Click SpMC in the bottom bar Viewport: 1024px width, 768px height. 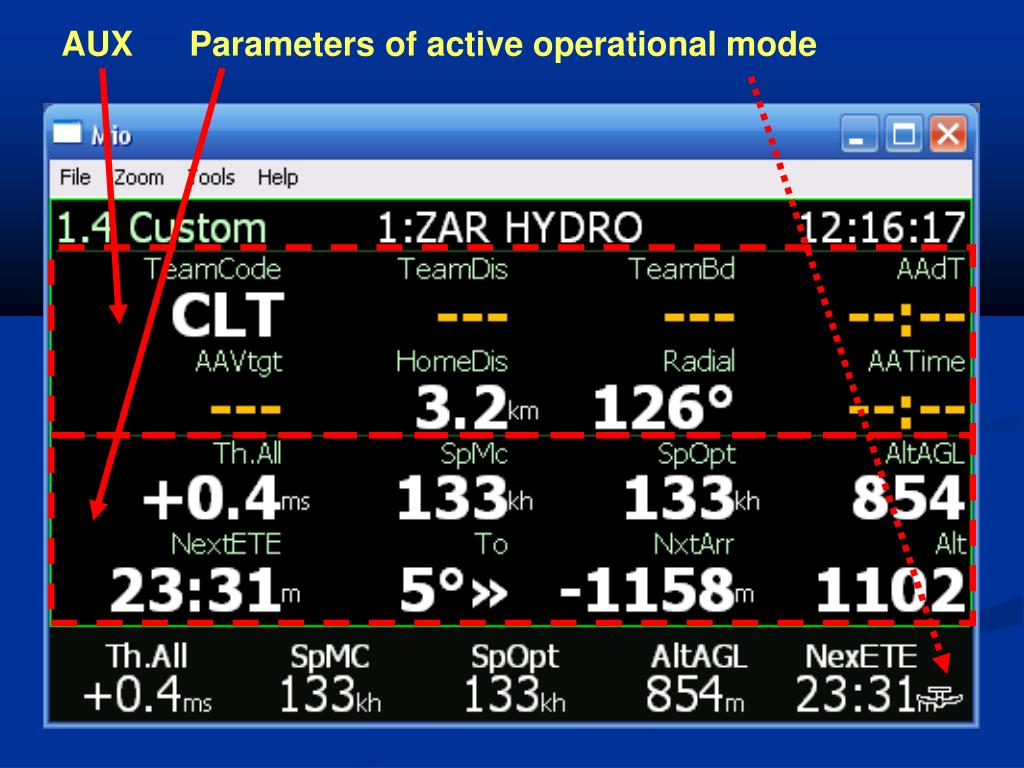coord(330,678)
